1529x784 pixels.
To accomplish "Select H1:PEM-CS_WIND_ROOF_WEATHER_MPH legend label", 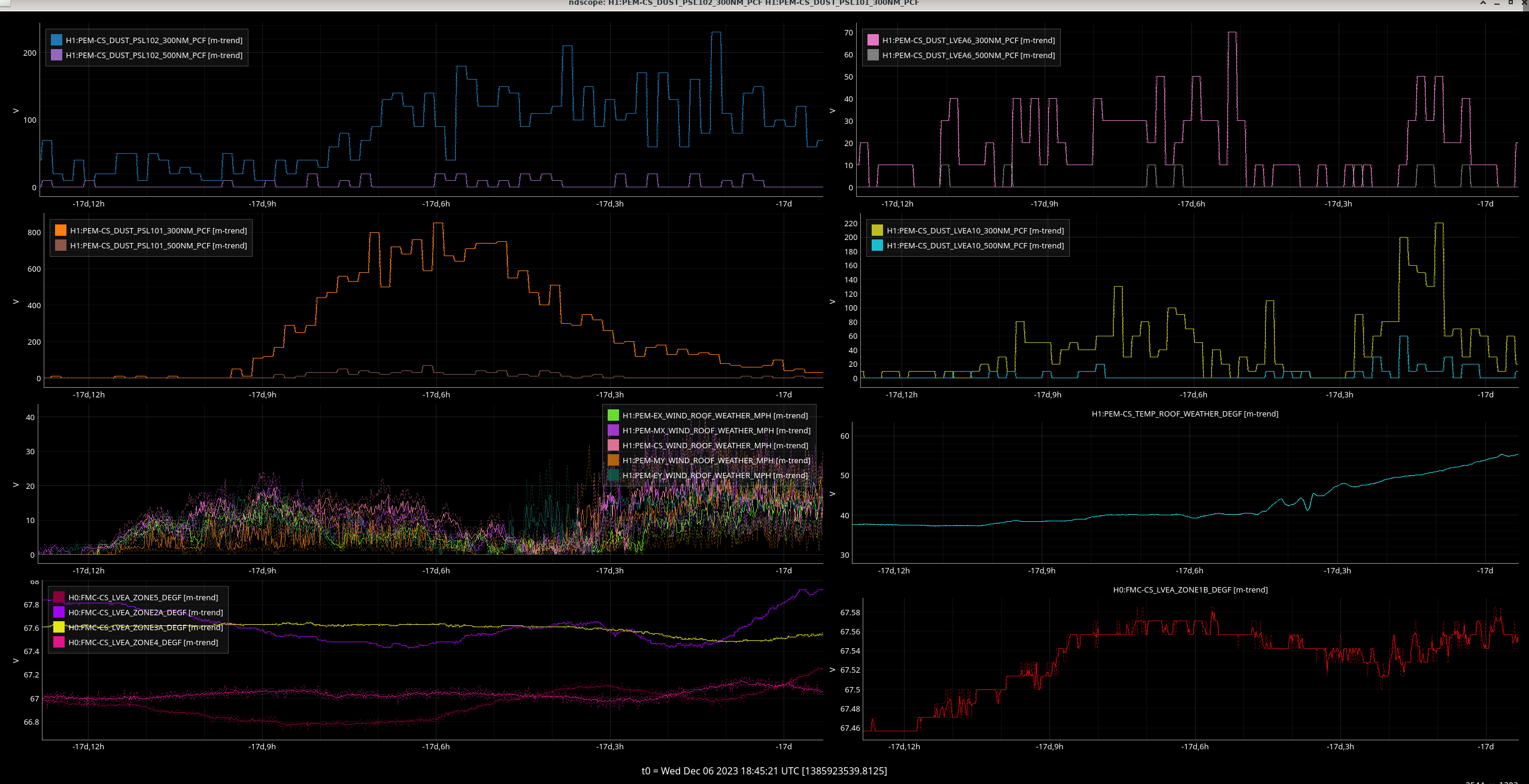I will point(715,445).
